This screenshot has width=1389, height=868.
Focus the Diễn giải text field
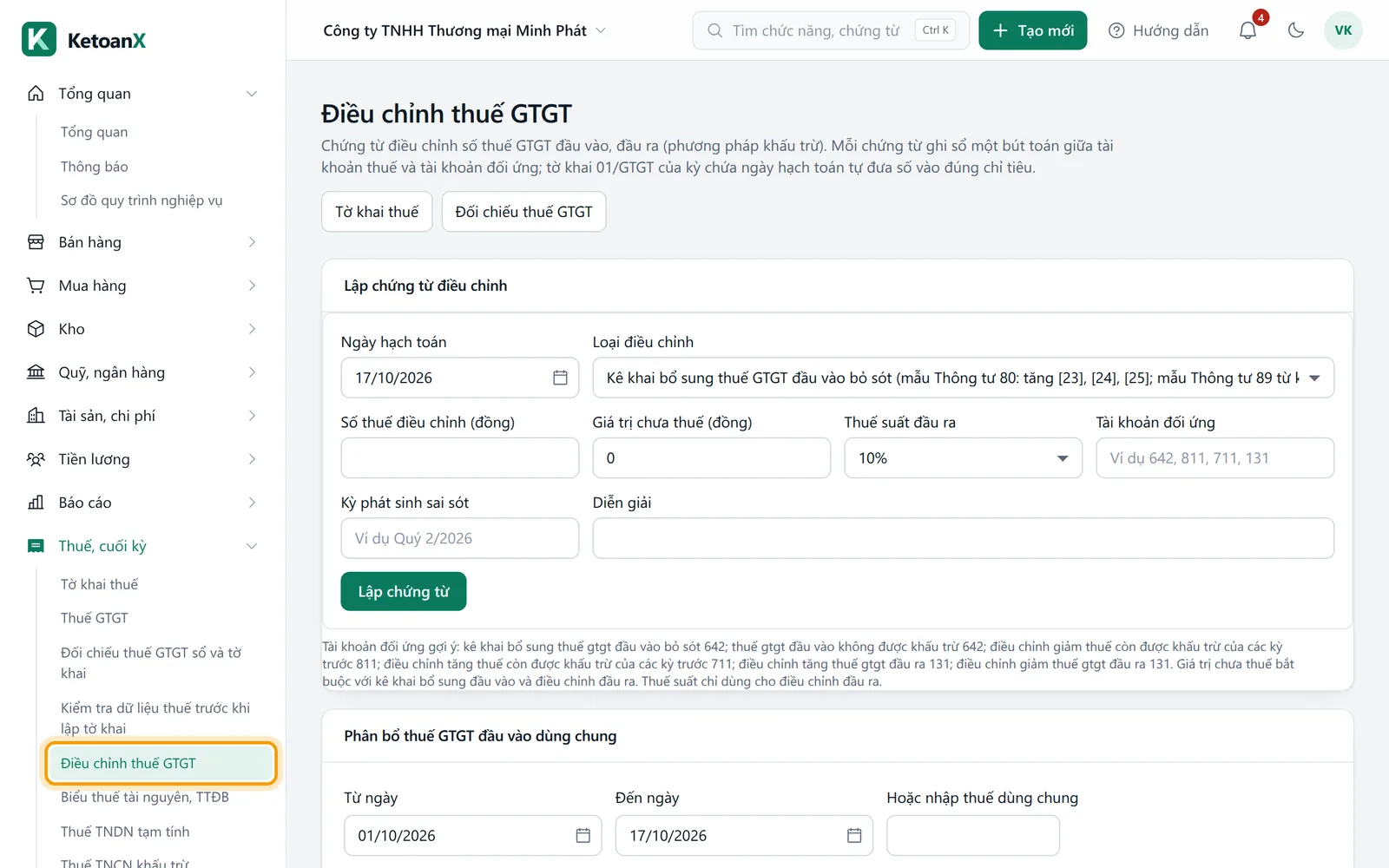(x=964, y=538)
